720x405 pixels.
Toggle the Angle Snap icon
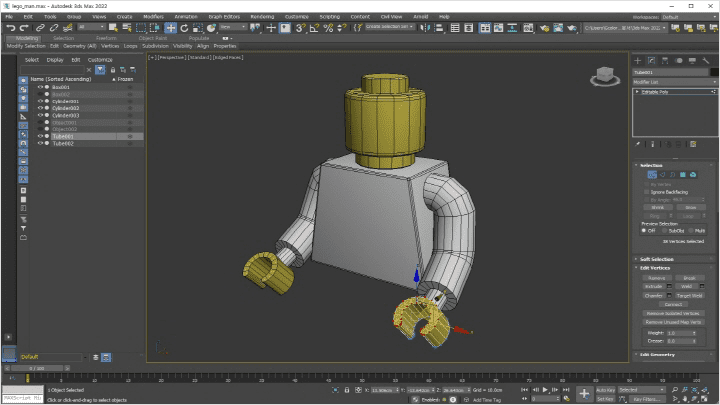coord(315,28)
